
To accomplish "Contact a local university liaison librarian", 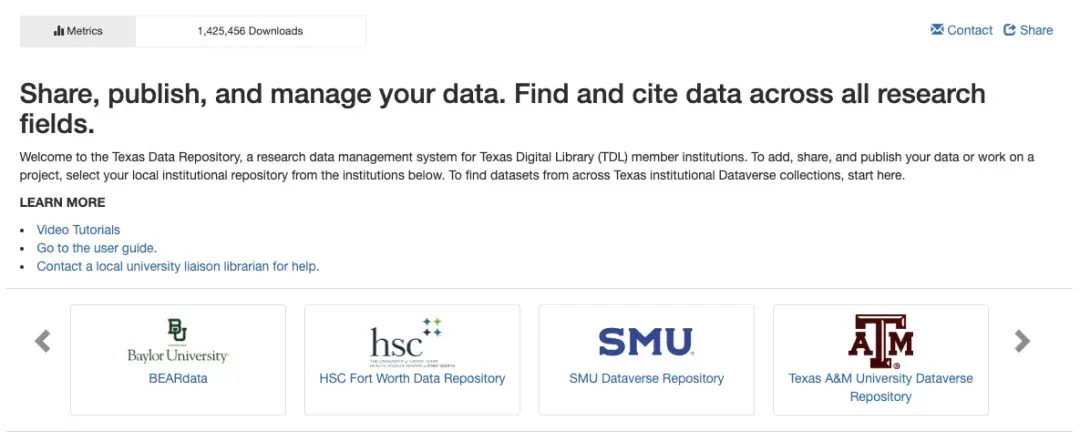I will click(x=178, y=267).
